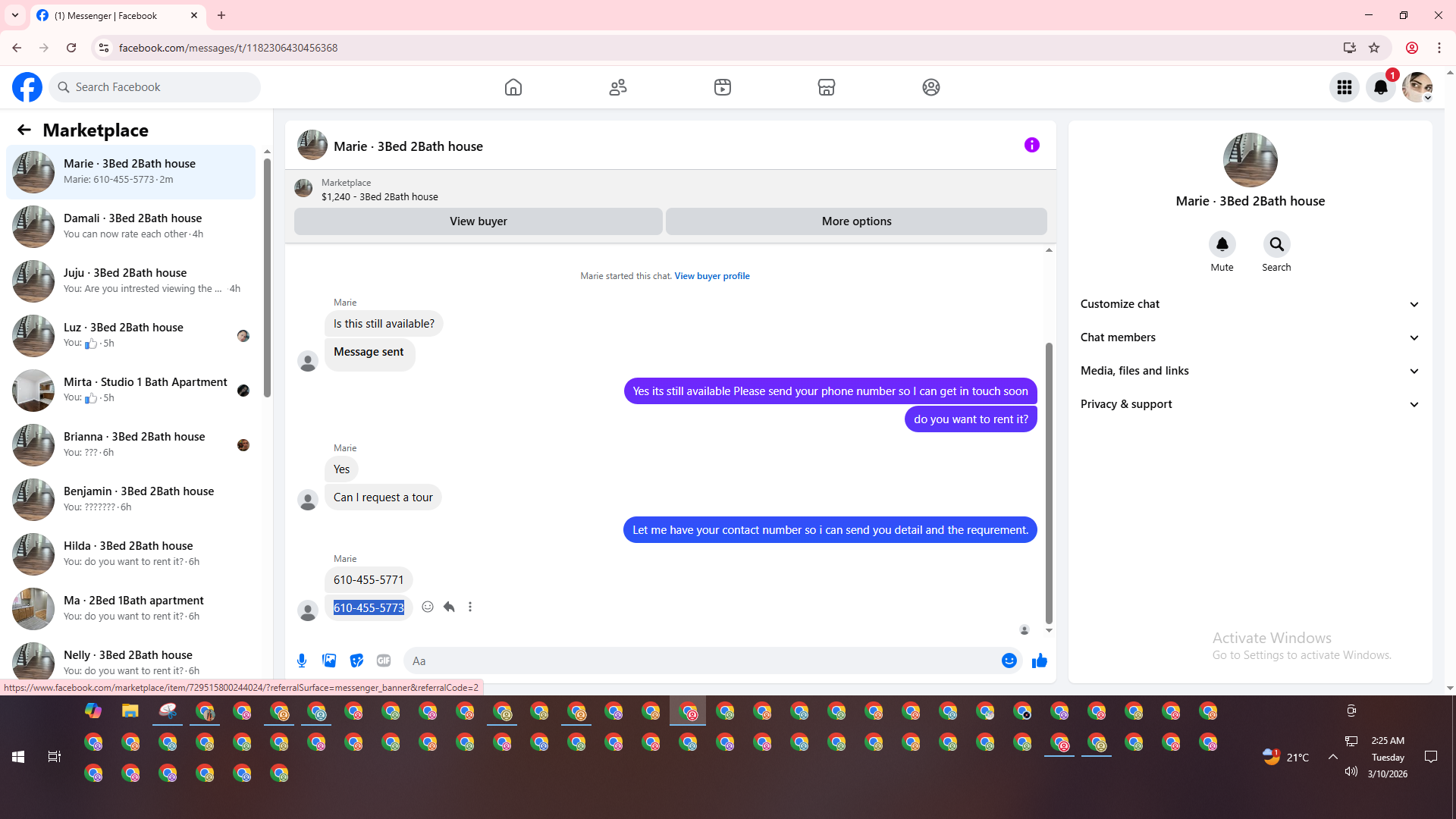Image resolution: width=1456 pixels, height=819 pixels.
Task: Send a thumbs-up like
Action: [x=1039, y=661]
